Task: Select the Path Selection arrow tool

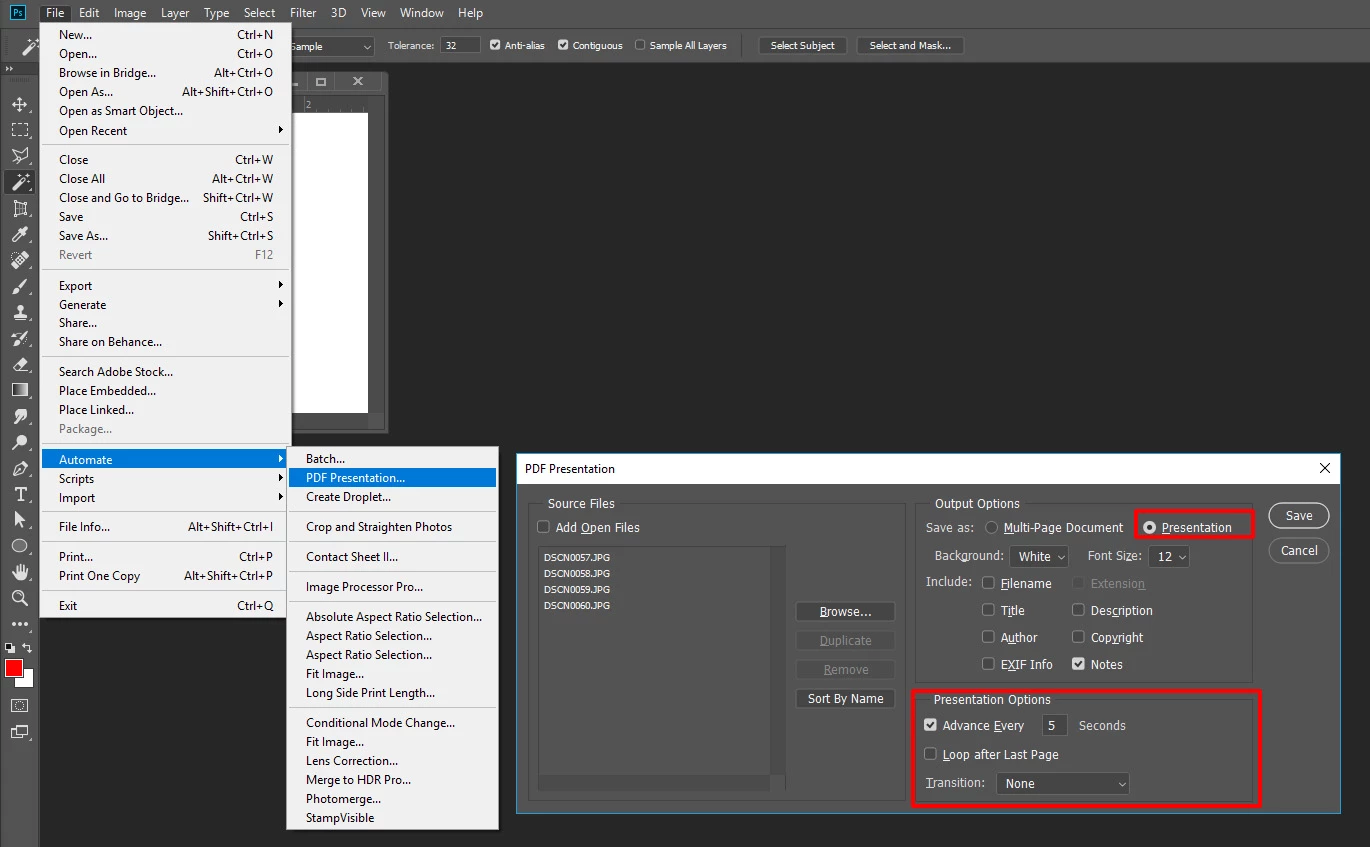Action: [20, 520]
